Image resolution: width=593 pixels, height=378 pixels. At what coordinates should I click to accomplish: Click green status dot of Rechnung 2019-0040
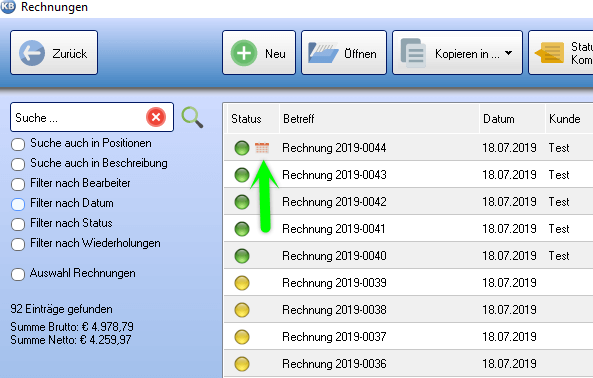coord(242,256)
